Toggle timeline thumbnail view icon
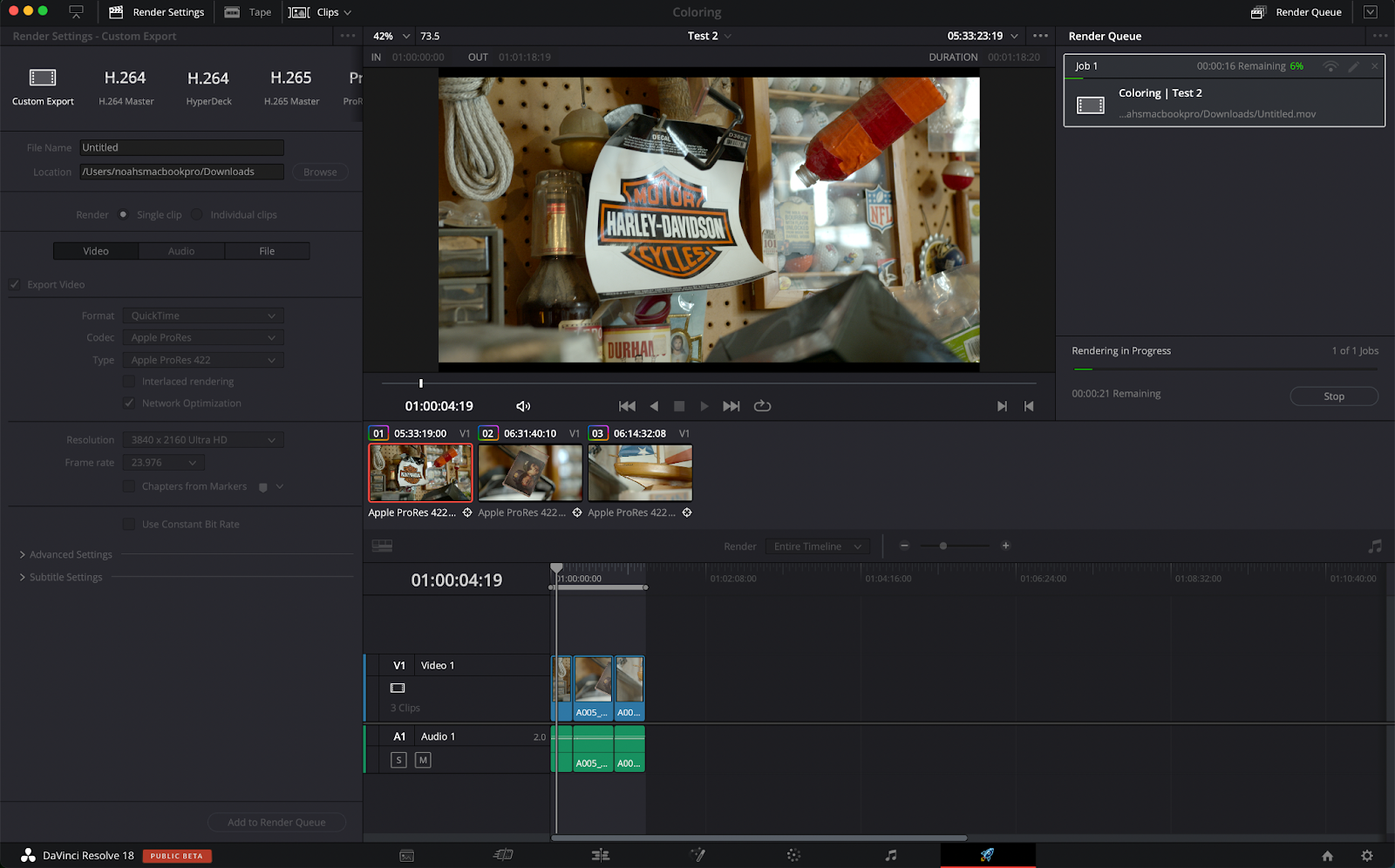This screenshot has width=1395, height=868. 382,546
